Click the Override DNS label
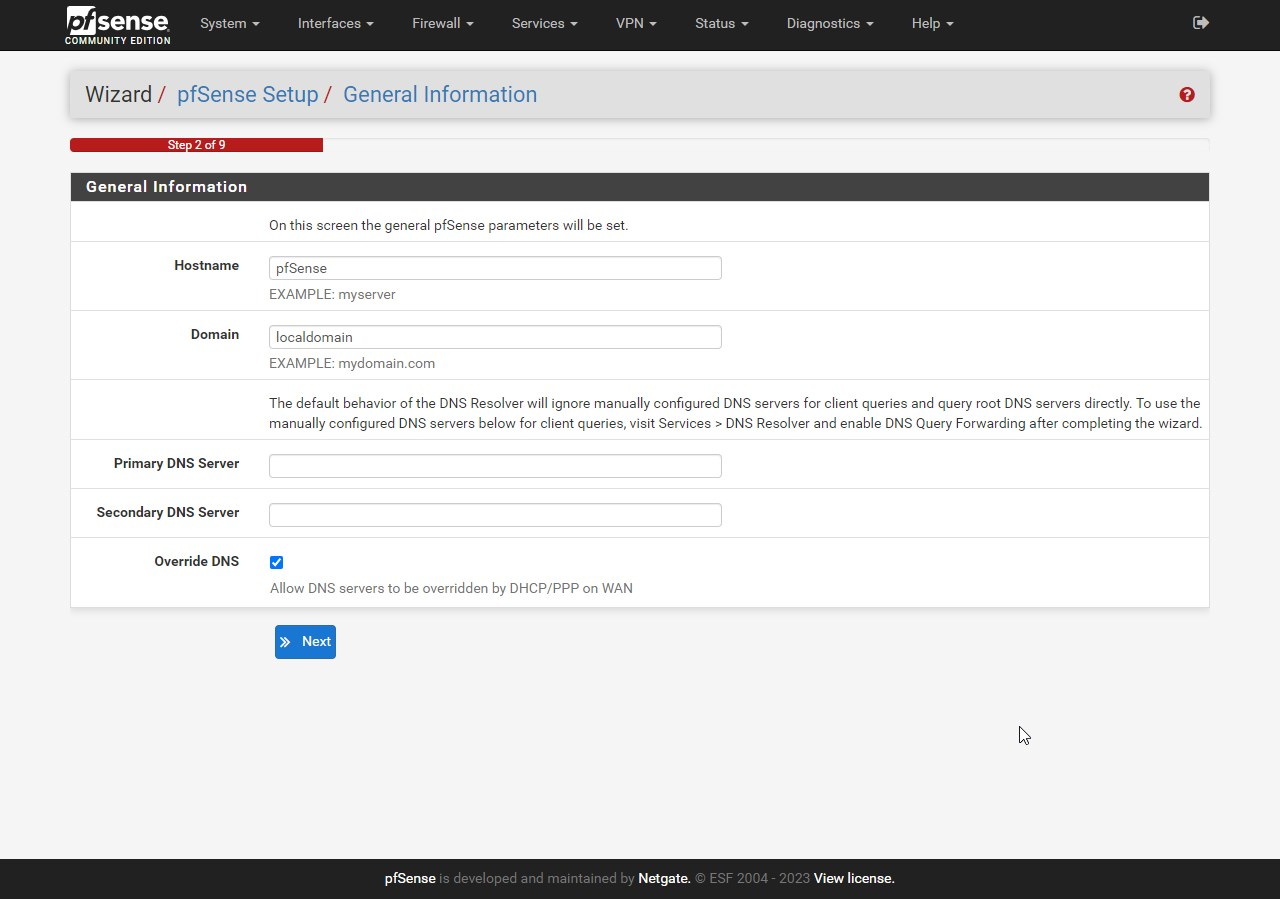The height and width of the screenshot is (899, 1280). (x=196, y=562)
